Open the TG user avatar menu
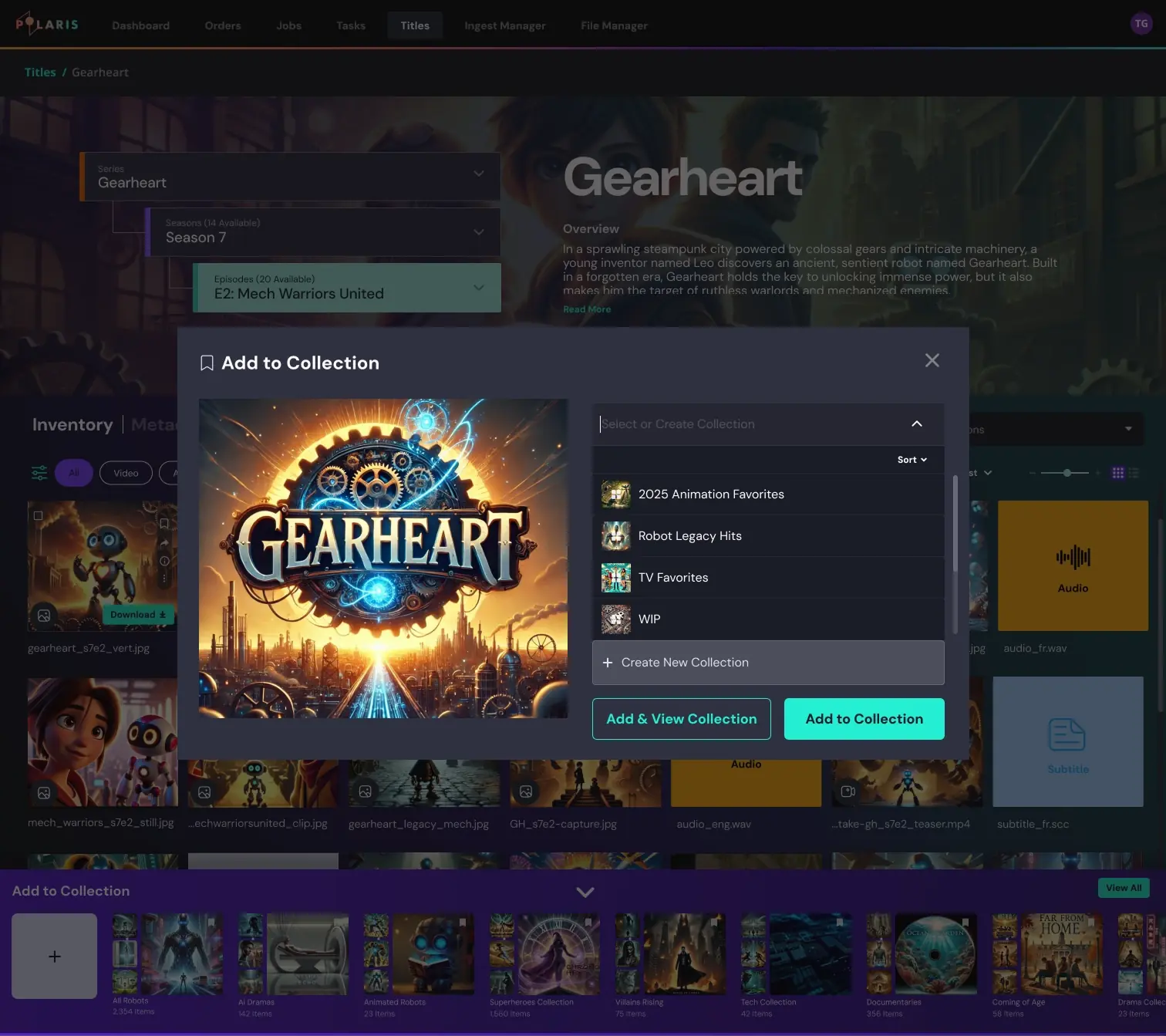Screen dimensions: 1166x1036 click(1141, 24)
